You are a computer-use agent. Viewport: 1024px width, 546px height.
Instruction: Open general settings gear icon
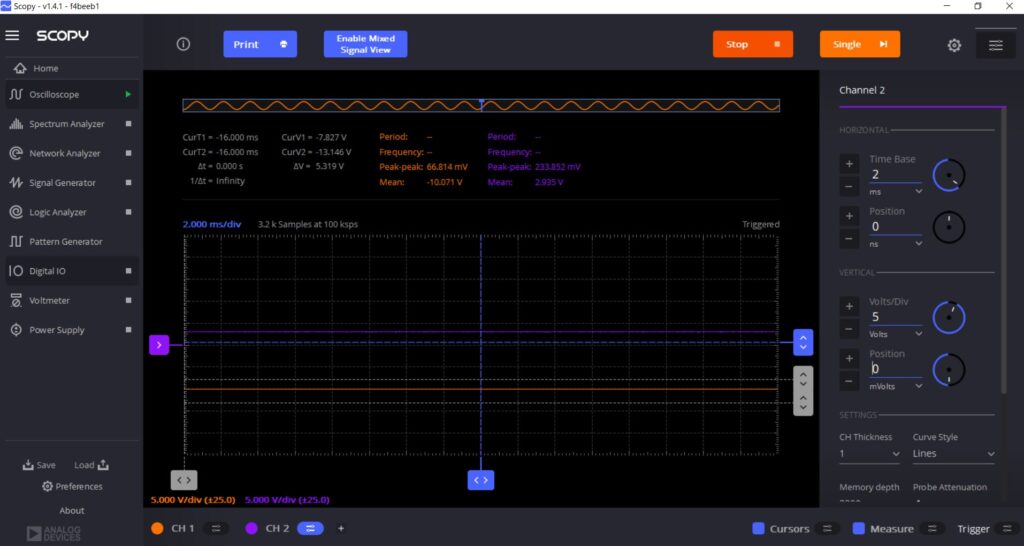point(954,45)
